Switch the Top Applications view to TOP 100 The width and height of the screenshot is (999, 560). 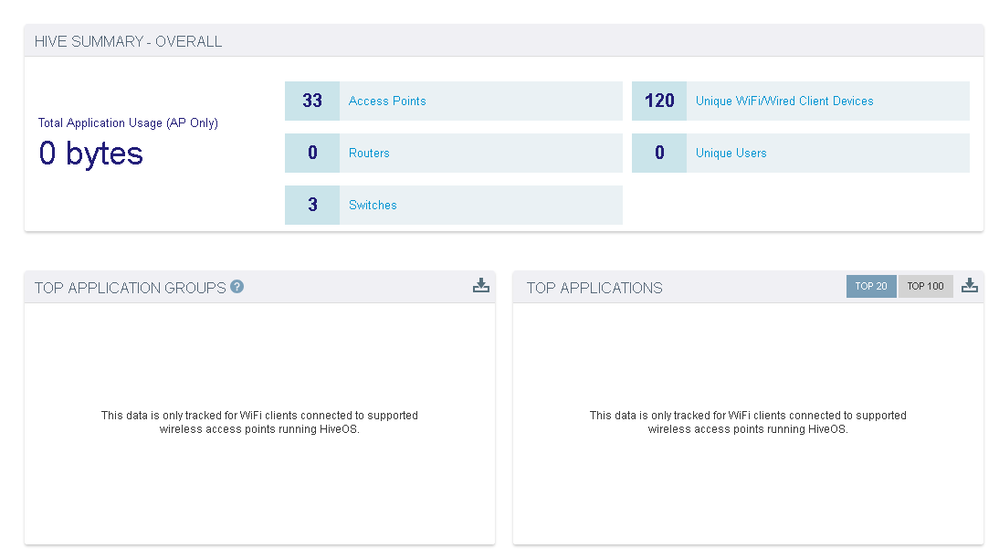(925, 286)
